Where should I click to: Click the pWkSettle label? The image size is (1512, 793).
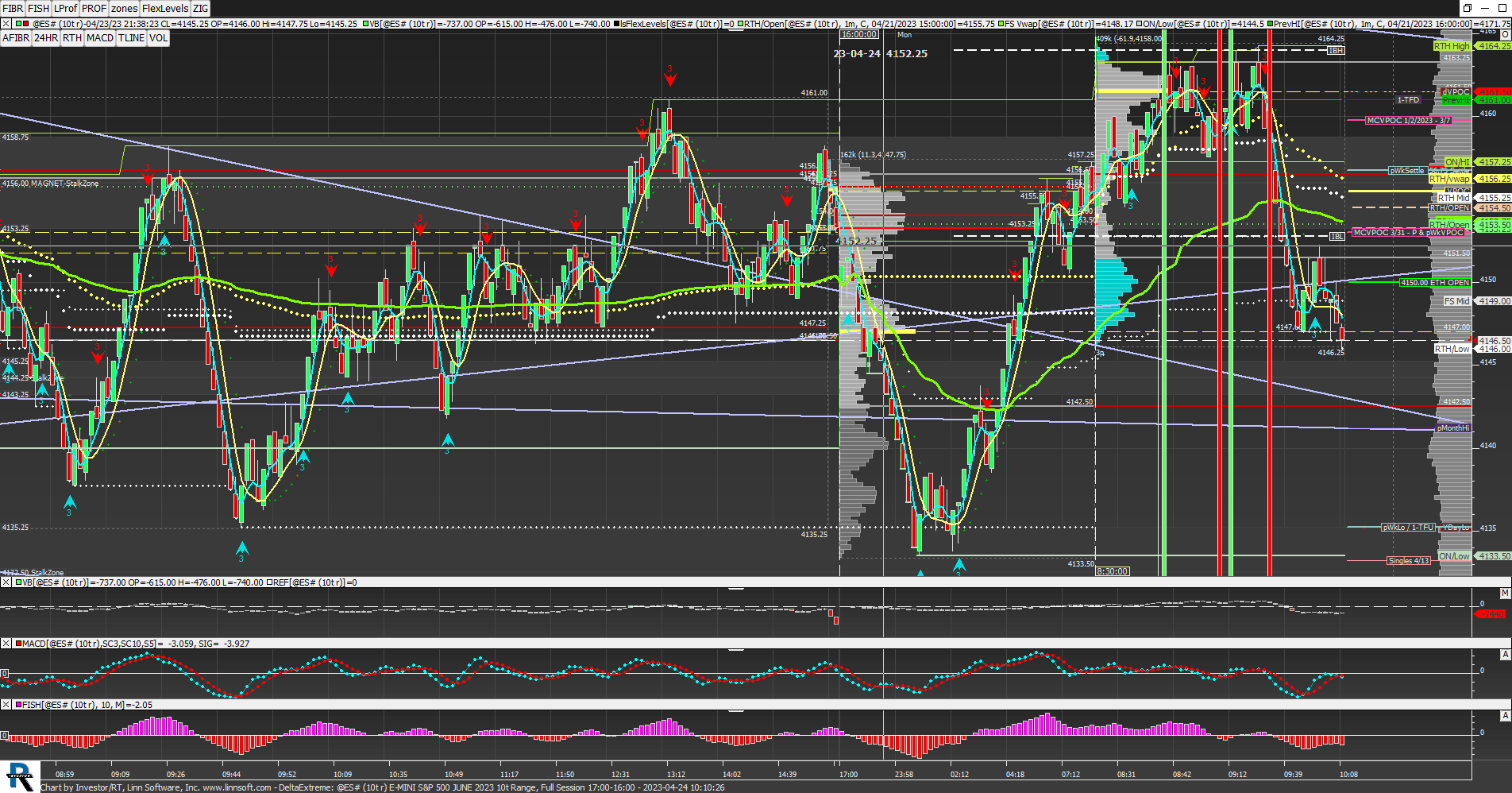1407,171
